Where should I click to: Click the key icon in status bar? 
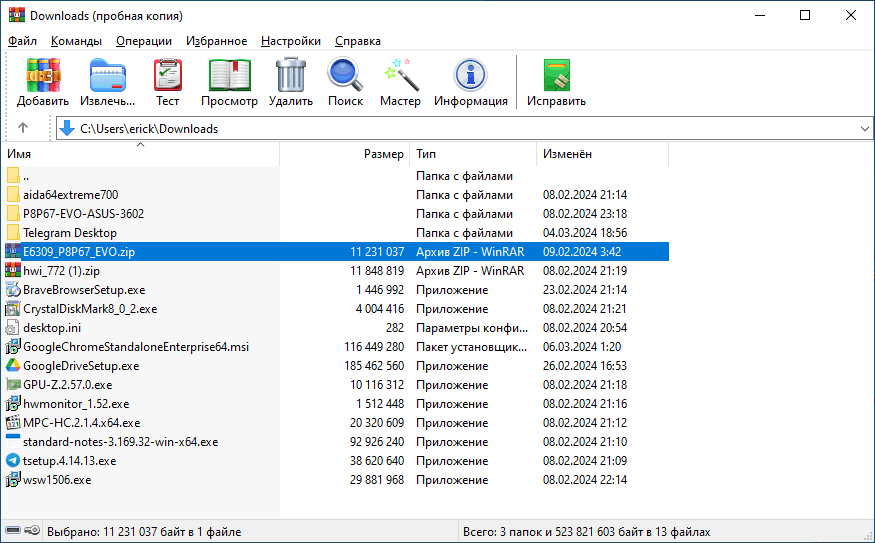click(x=32, y=531)
